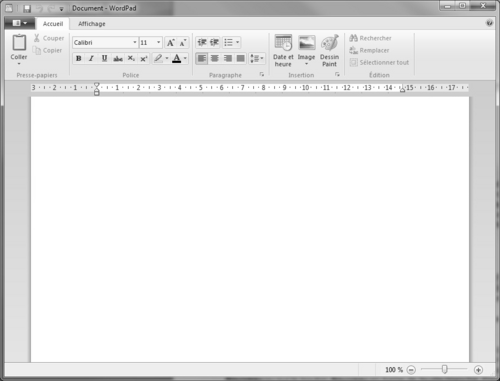Open the WordPad file menu button
The image size is (500, 381).
pos(19,23)
